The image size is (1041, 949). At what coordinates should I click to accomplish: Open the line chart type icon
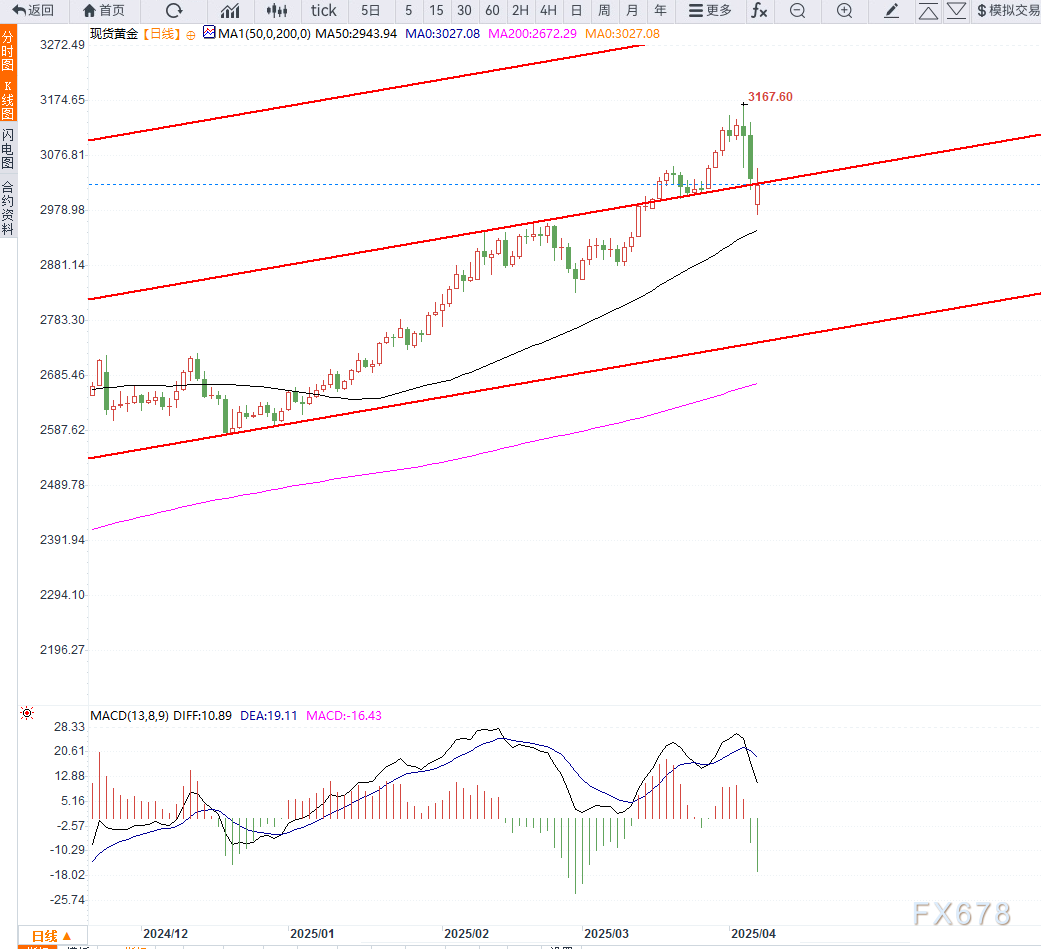pyautogui.click(x=230, y=11)
